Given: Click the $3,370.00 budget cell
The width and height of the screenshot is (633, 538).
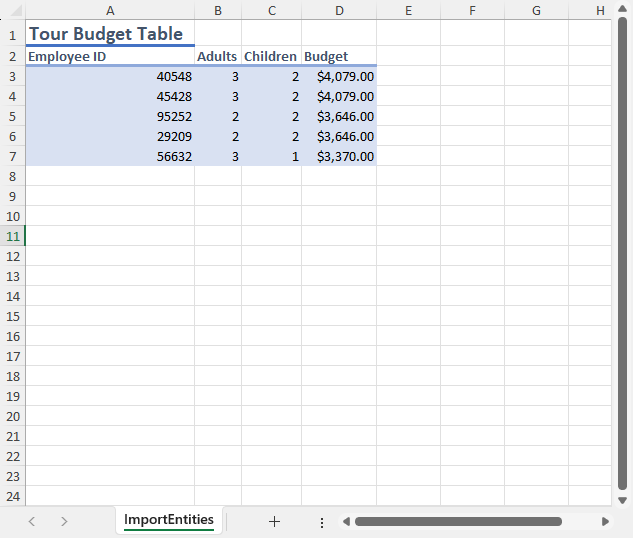Looking at the screenshot, I should pyautogui.click(x=339, y=156).
